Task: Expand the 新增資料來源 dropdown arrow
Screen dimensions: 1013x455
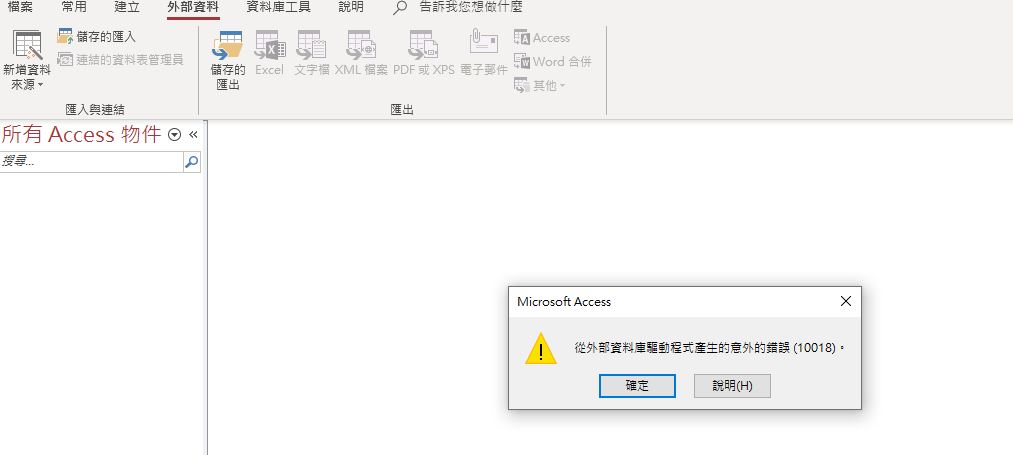Action: tap(40, 85)
